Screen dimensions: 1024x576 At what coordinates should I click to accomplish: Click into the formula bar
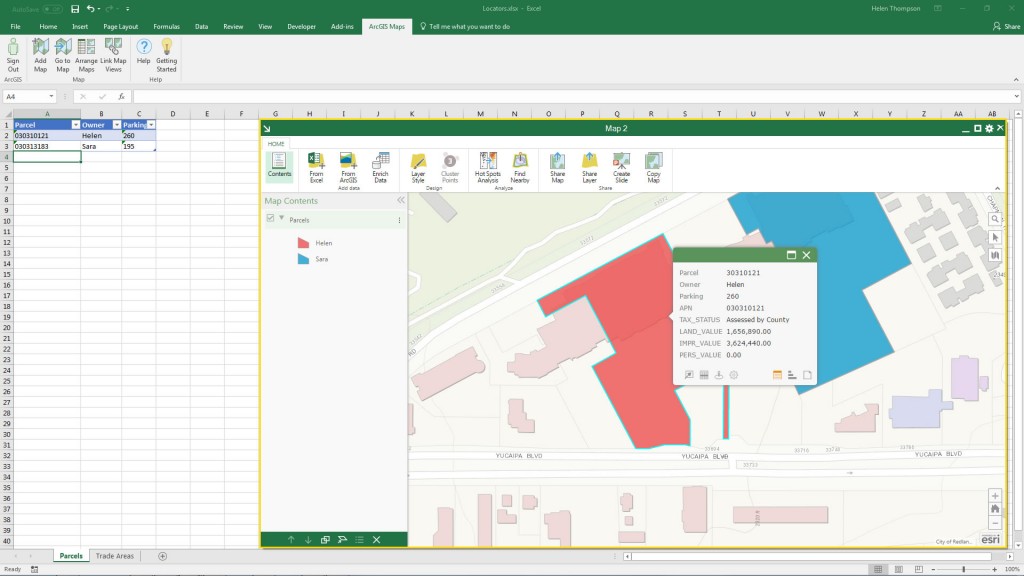575,97
